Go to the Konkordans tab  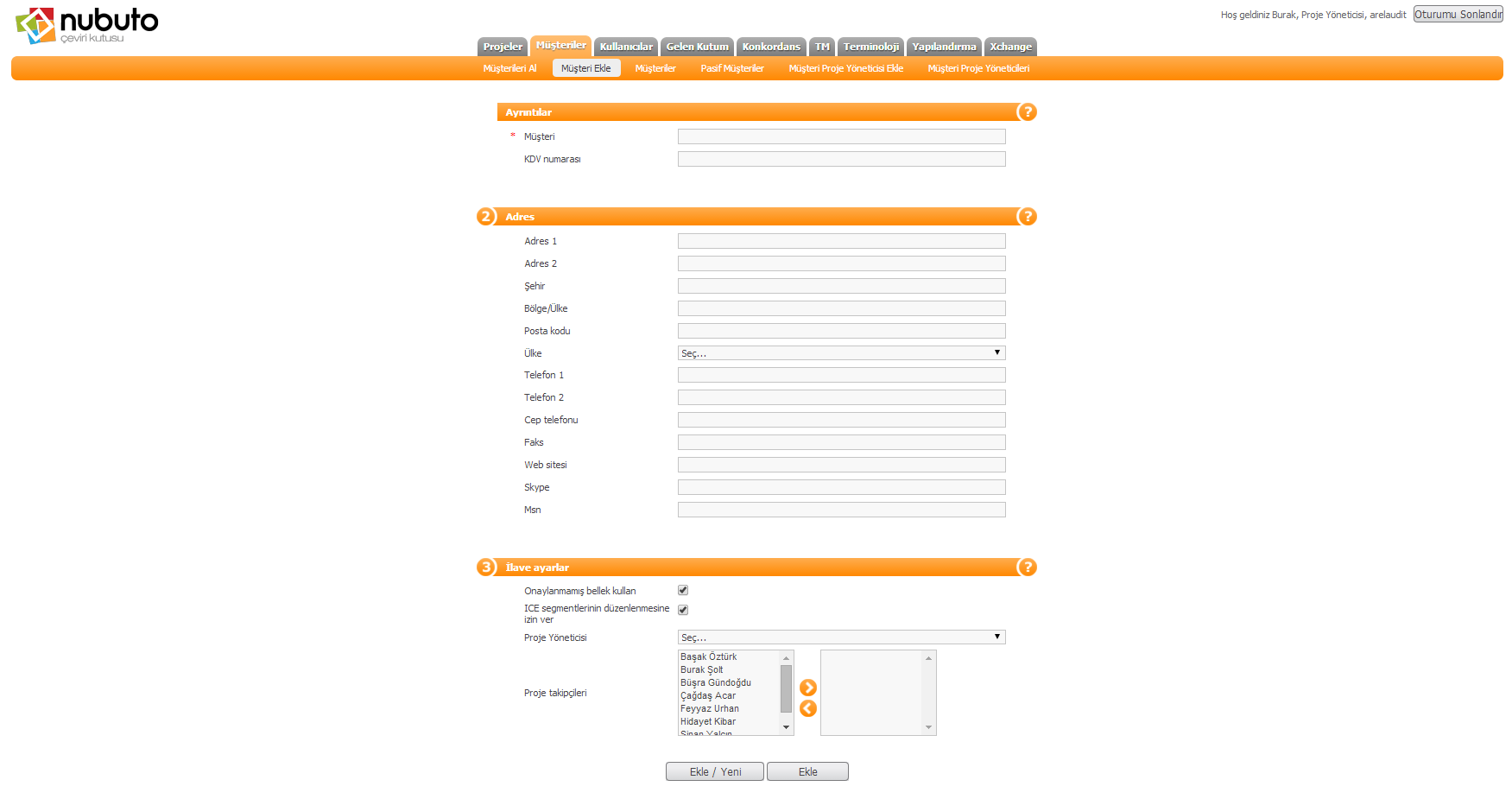point(771,47)
